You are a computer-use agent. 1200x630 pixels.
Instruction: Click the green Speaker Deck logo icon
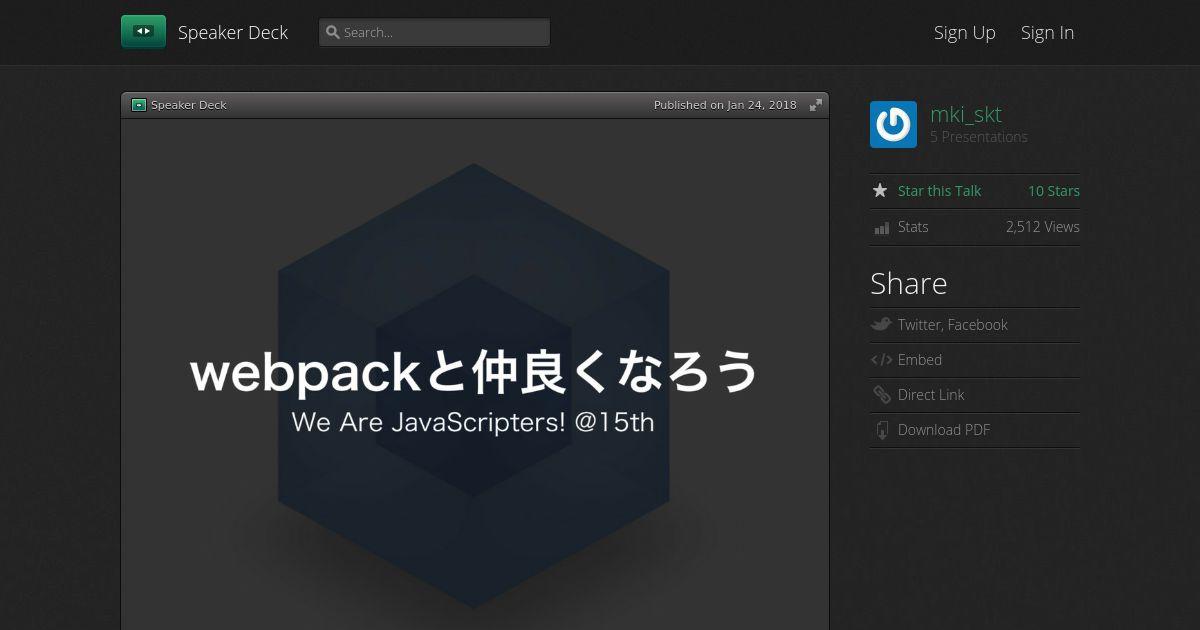pos(143,32)
